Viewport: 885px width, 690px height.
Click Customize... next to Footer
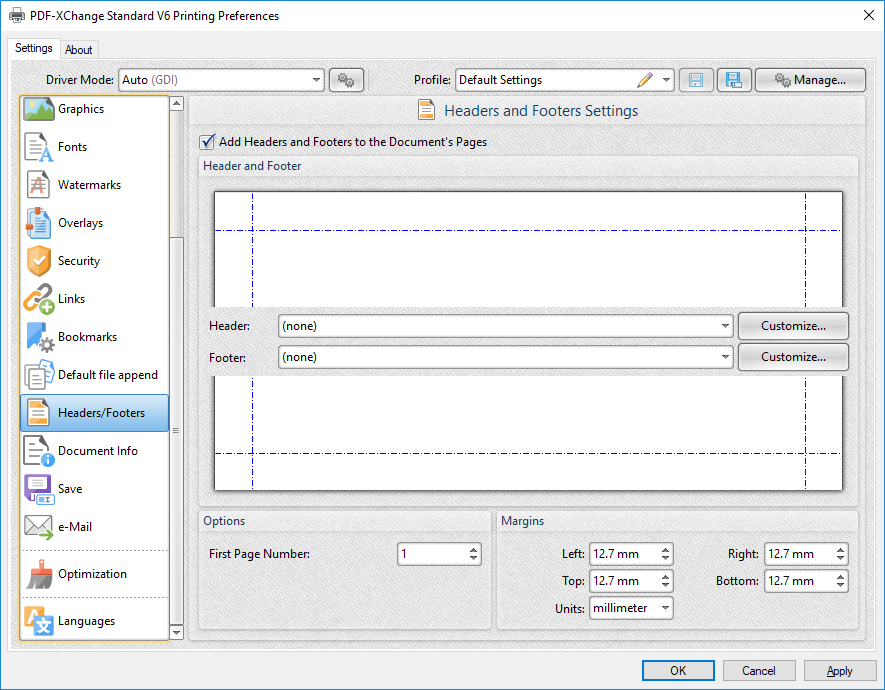793,357
